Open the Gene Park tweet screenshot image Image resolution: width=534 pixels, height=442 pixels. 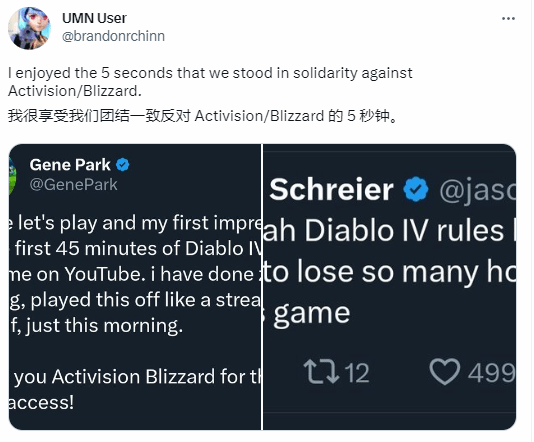coord(135,287)
